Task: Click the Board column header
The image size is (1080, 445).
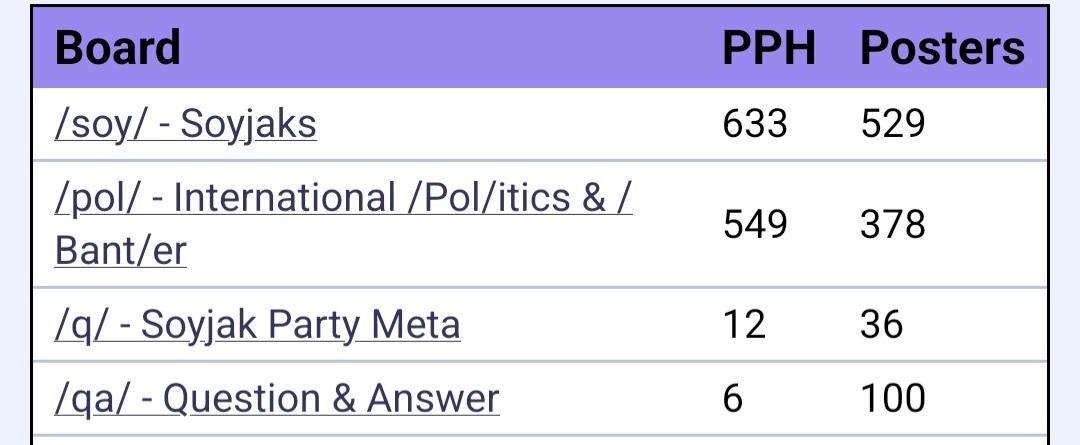Action: 117,48
